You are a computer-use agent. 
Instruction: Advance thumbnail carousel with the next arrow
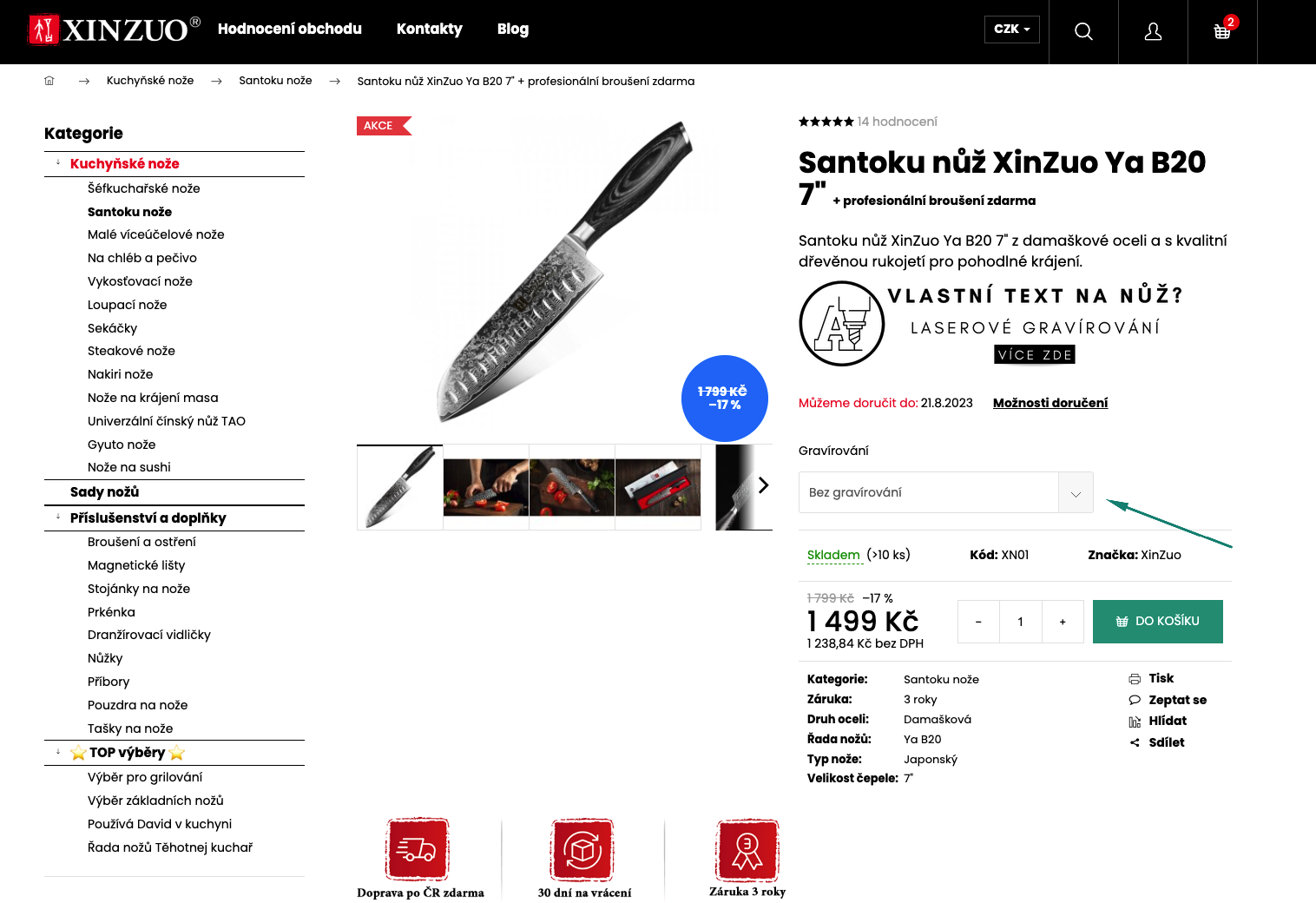[763, 485]
